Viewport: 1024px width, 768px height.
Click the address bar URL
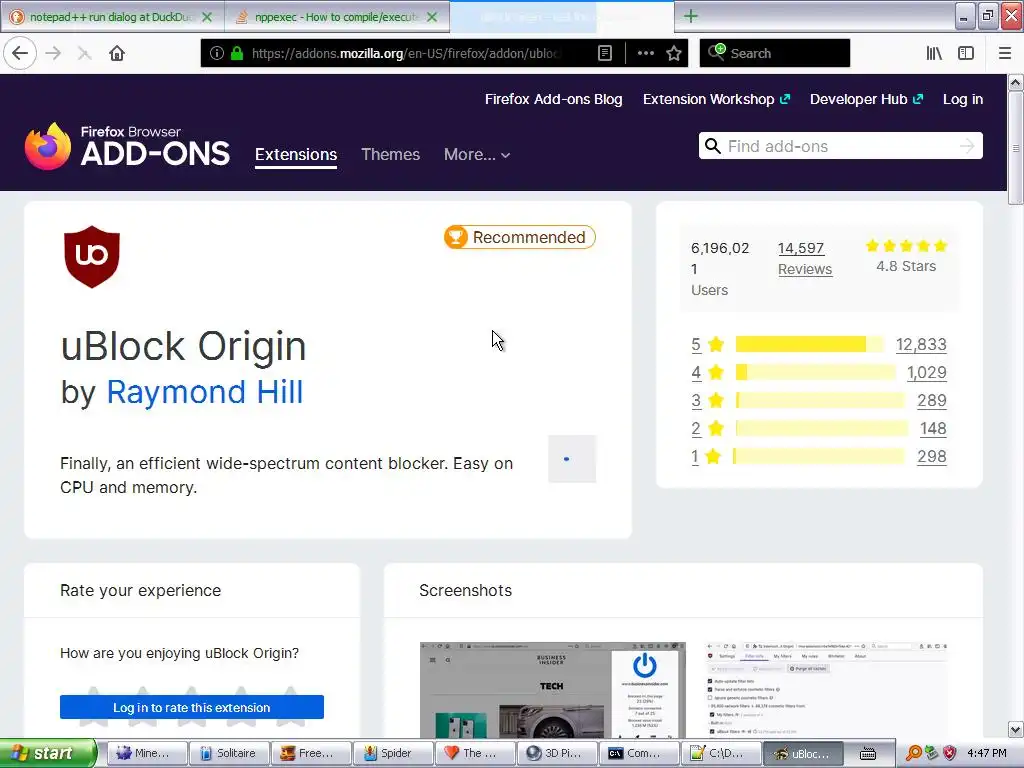click(405, 54)
